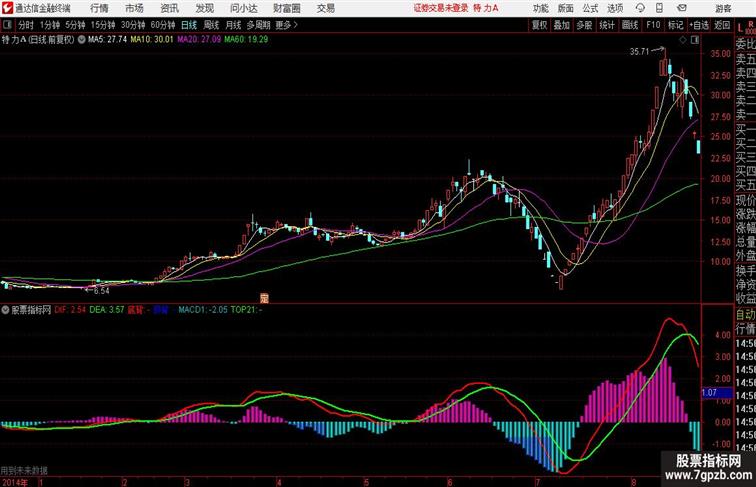Image resolution: width=756 pixels, height=487 pixels.
Task: Open the 版面 menu
Action: pos(565,8)
